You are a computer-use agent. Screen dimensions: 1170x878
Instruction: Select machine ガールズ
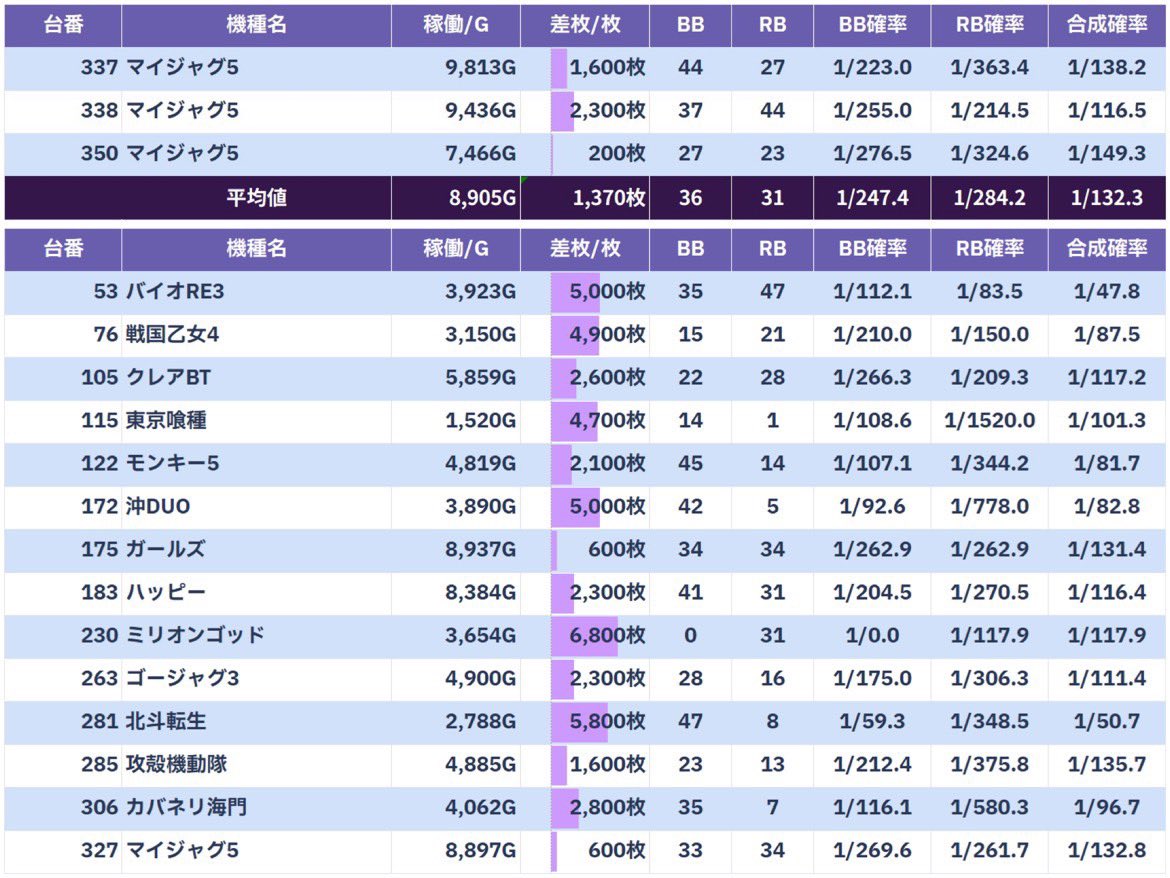(x=165, y=550)
